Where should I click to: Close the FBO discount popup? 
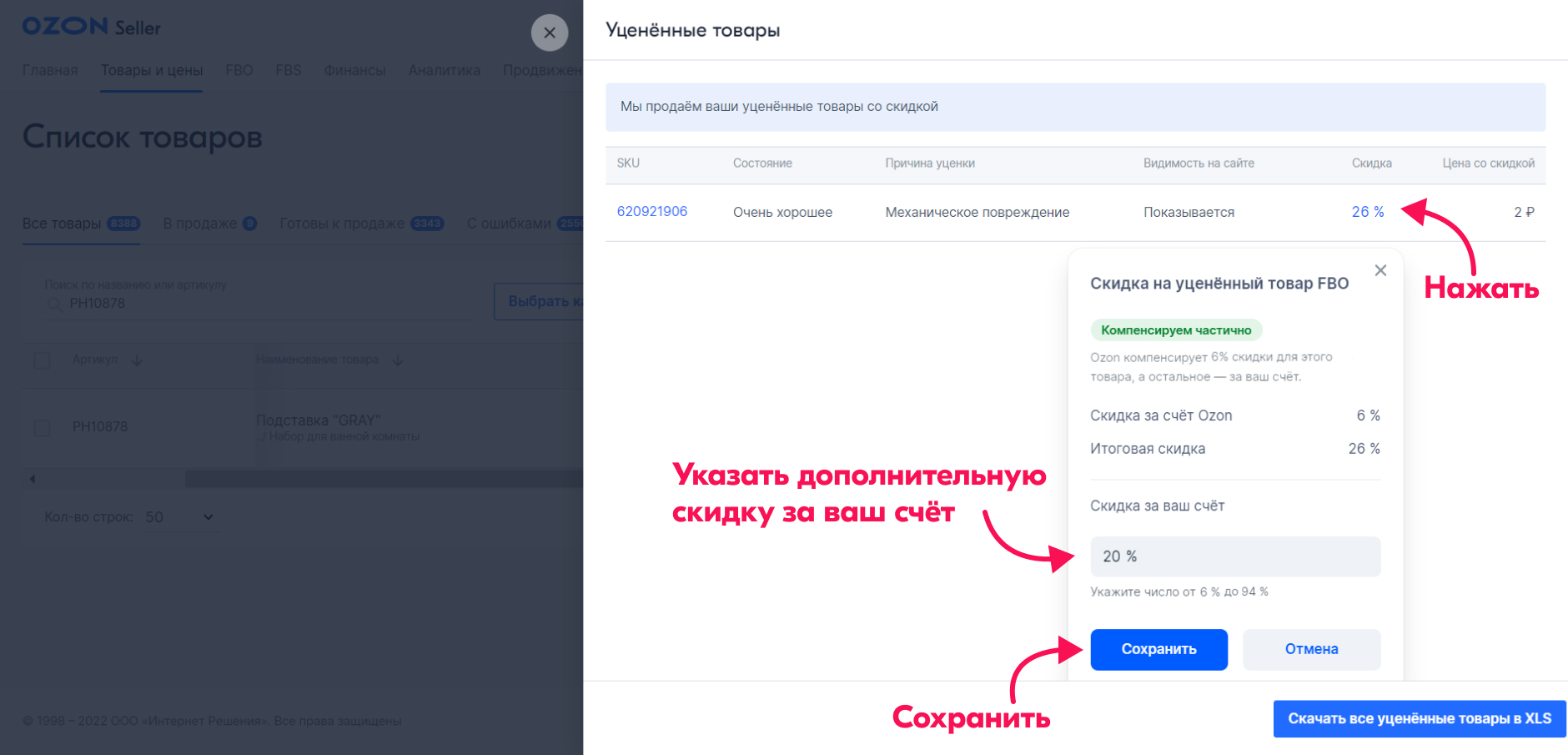1380,270
